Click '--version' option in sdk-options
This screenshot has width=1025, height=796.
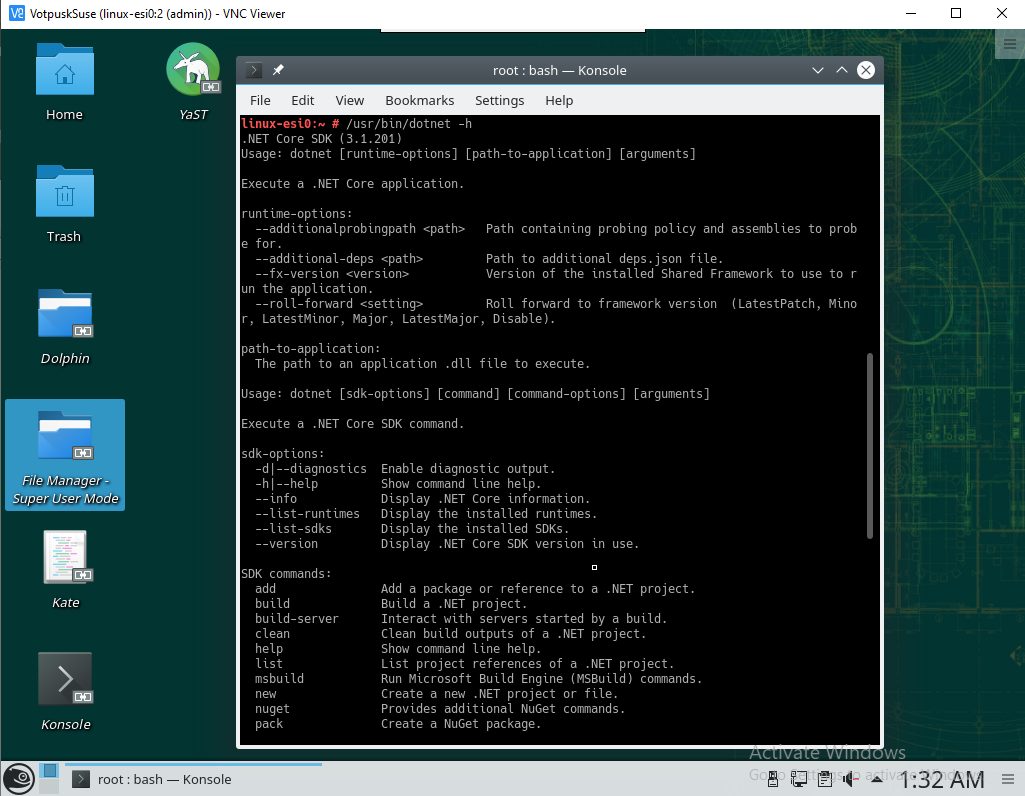tap(286, 544)
